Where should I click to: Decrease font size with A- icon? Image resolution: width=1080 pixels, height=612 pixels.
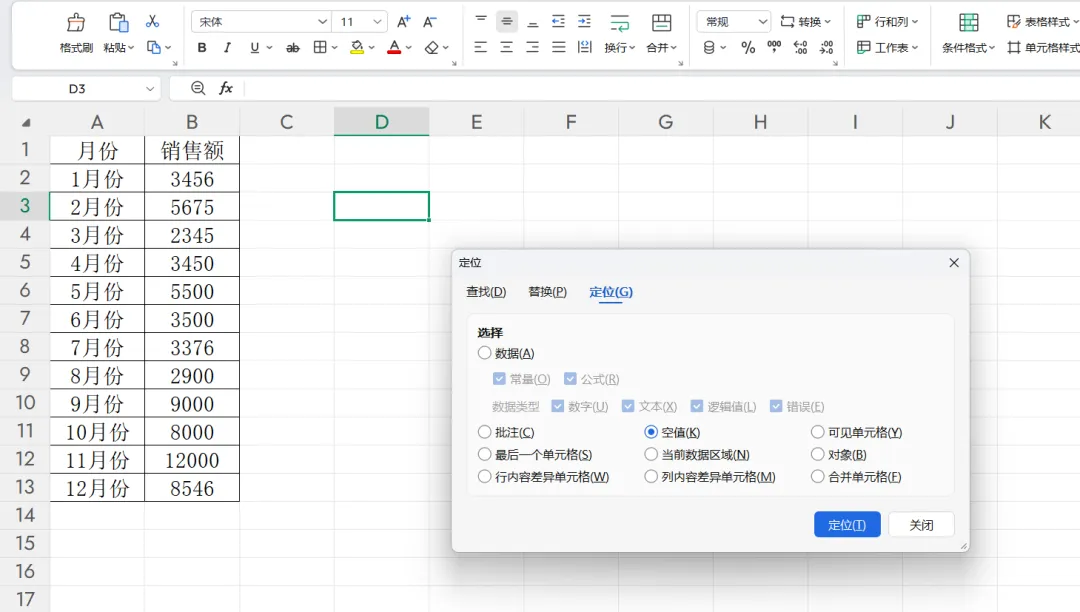click(x=429, y=21)
